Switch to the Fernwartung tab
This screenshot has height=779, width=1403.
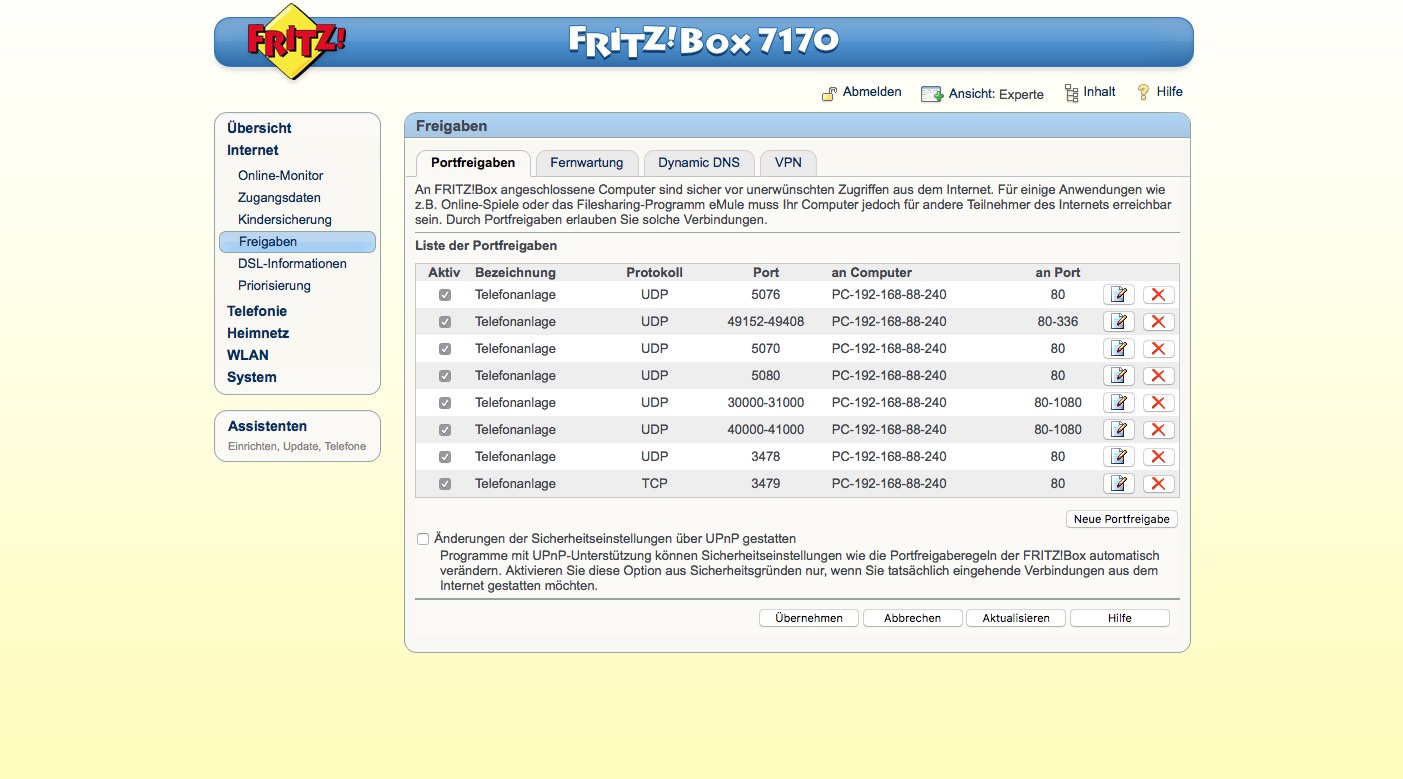pos(587,163)
